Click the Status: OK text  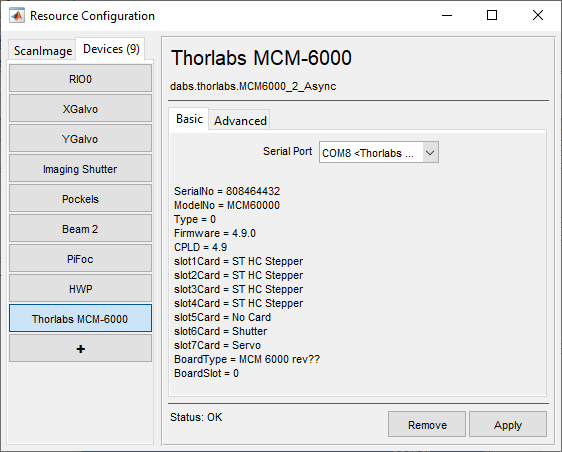tap(196, 417)
